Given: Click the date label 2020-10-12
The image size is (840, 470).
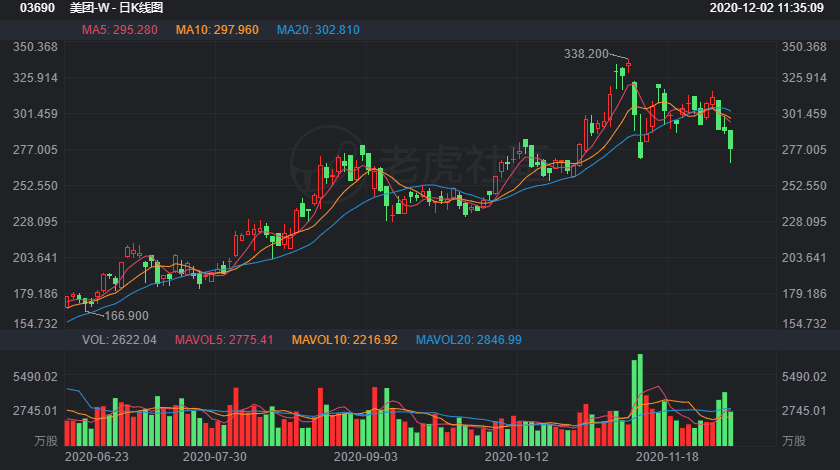Looking at the screenshot, I should point(516,457).
